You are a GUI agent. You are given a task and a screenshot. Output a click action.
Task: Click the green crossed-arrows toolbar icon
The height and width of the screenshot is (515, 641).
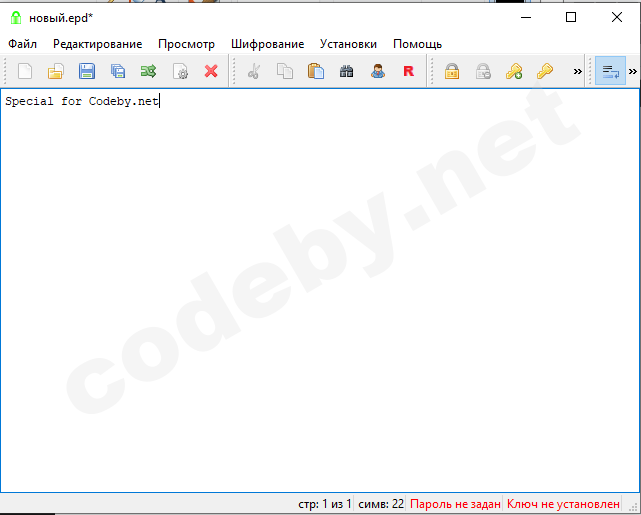[x=148, y=72]
